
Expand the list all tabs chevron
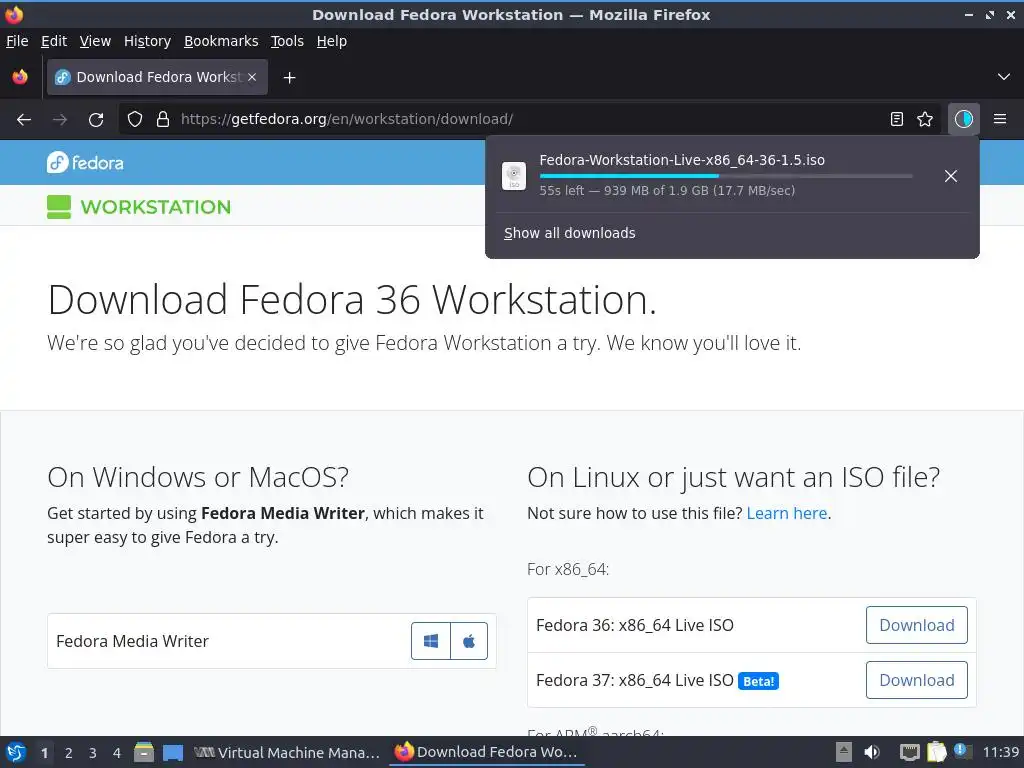click(1004, 77)
